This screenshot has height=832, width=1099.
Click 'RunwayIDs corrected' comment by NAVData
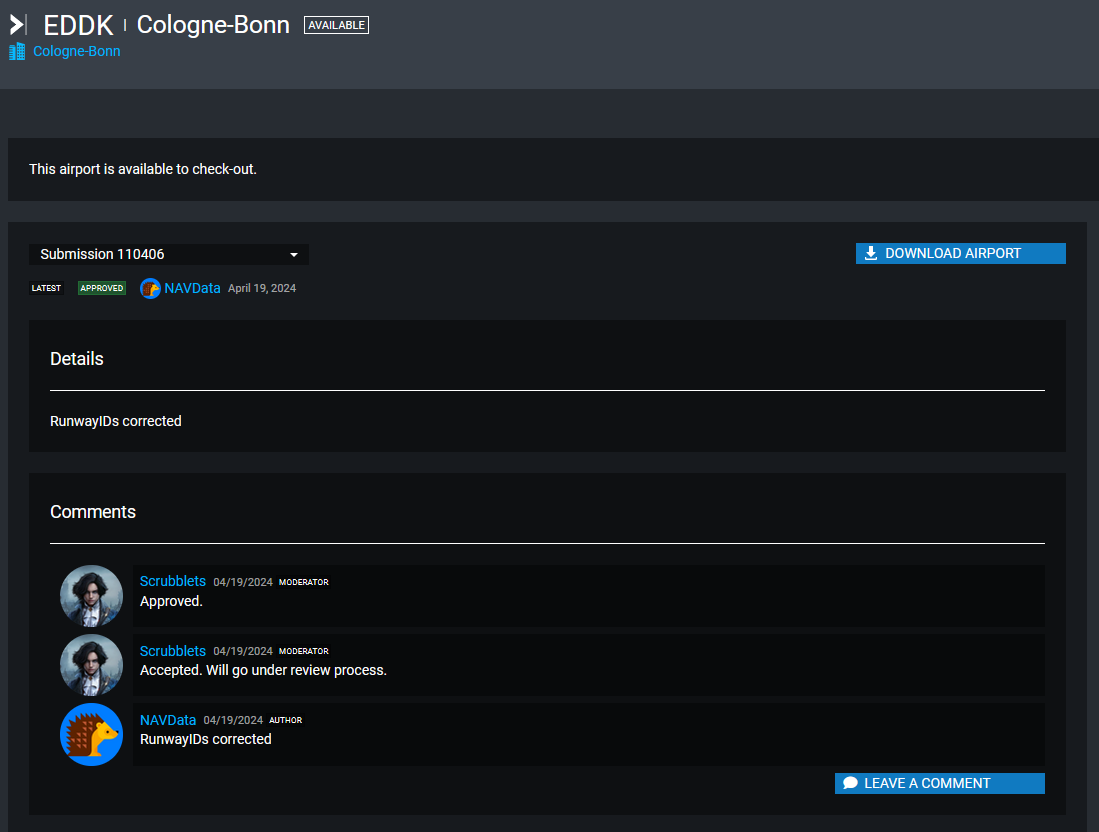click(x=205, y=739)
